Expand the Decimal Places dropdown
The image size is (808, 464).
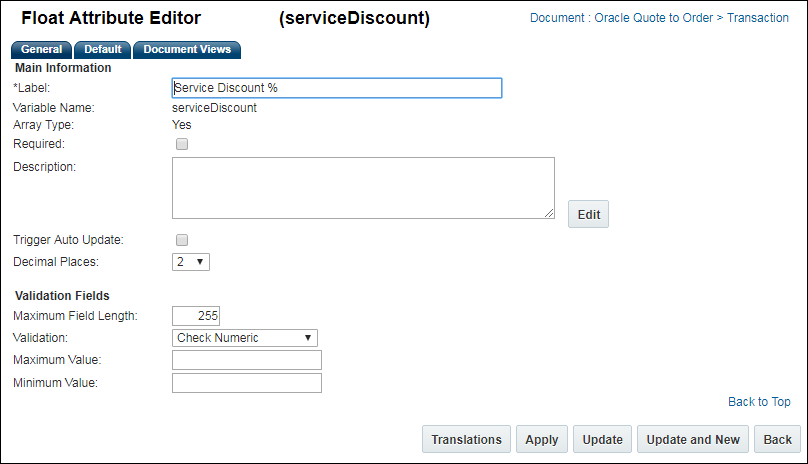191,262
